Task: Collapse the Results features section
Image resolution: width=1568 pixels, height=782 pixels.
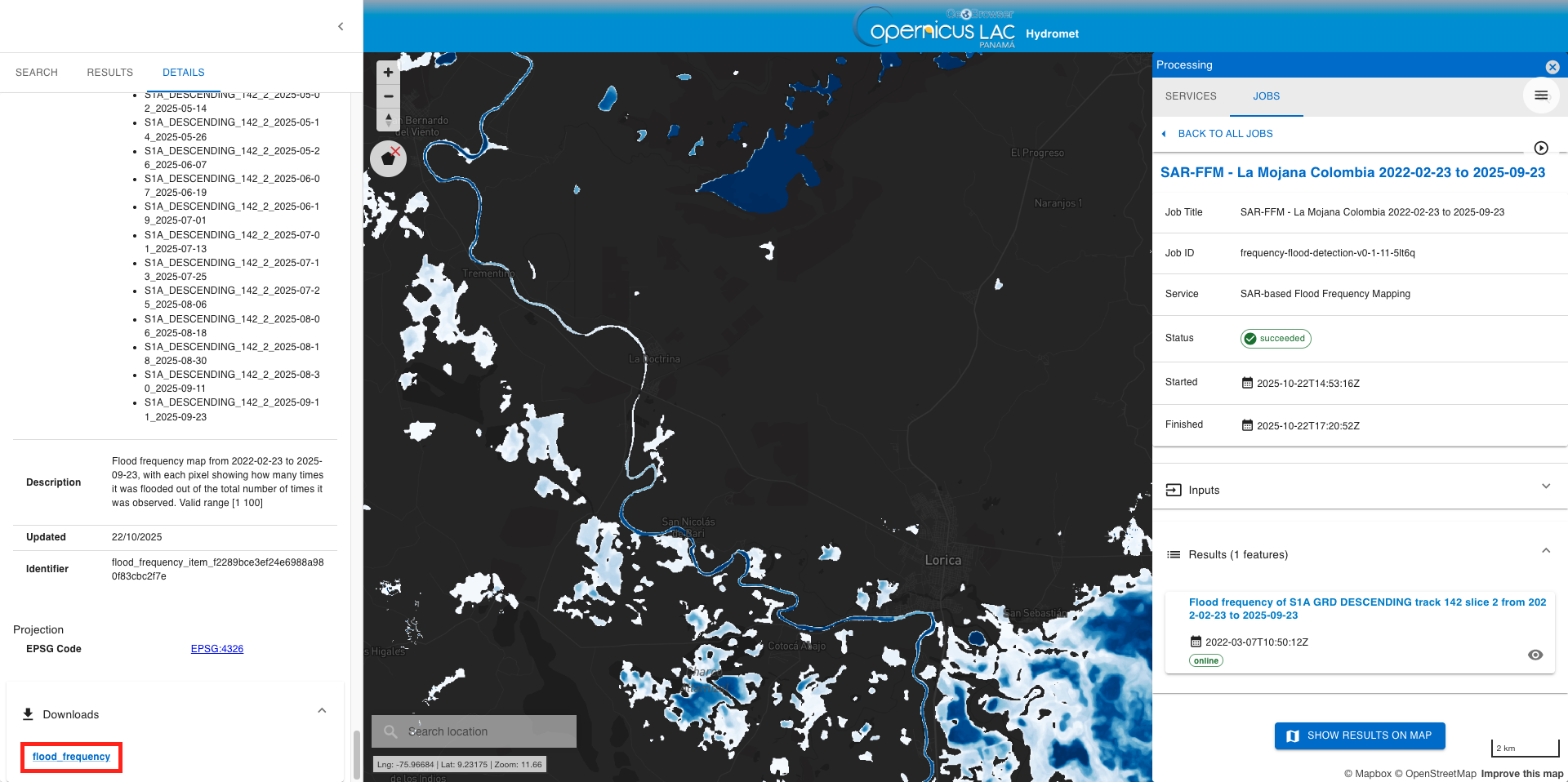Action: click(1545, 551)
